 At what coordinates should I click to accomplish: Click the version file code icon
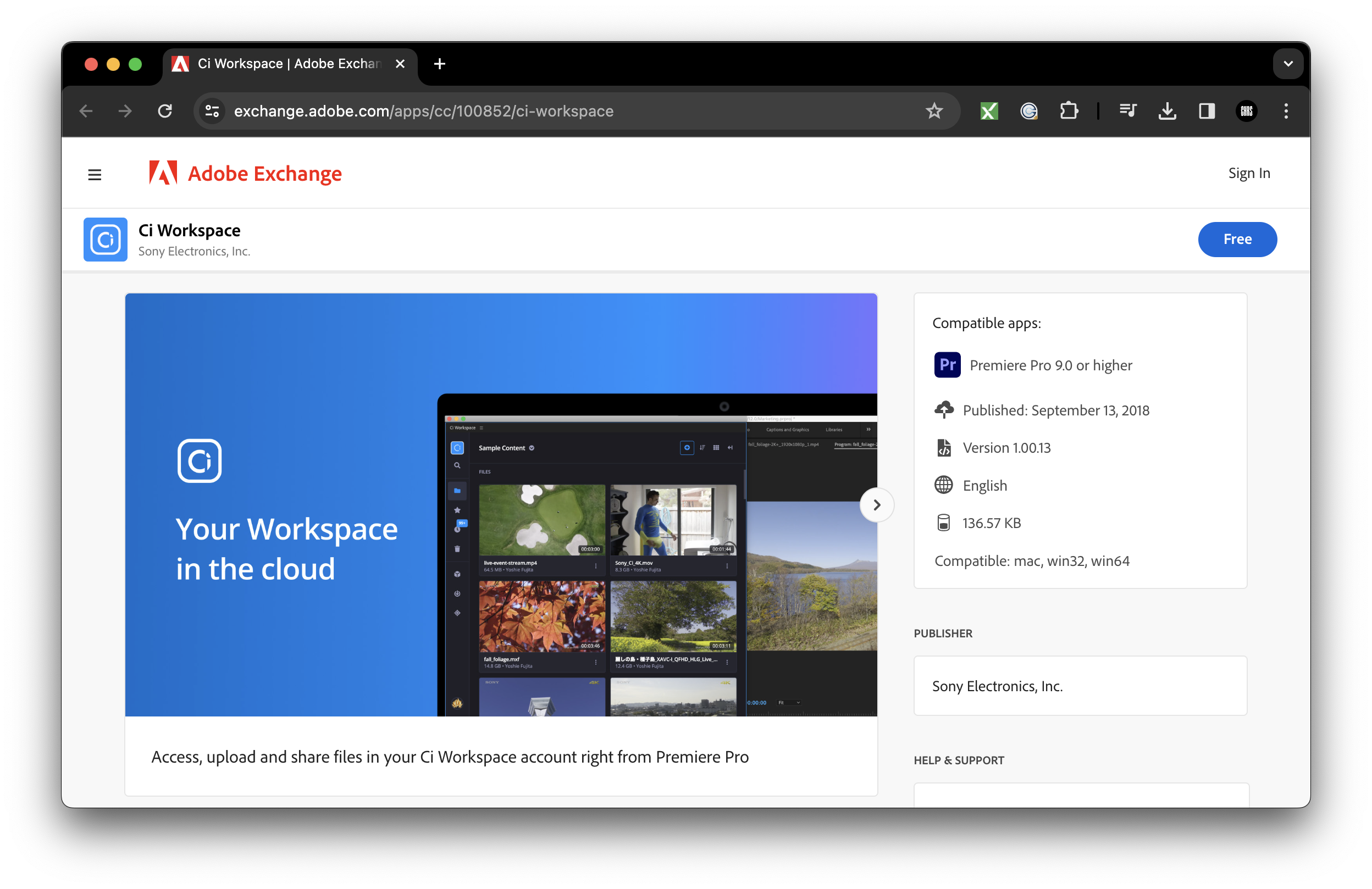(943, 447)
